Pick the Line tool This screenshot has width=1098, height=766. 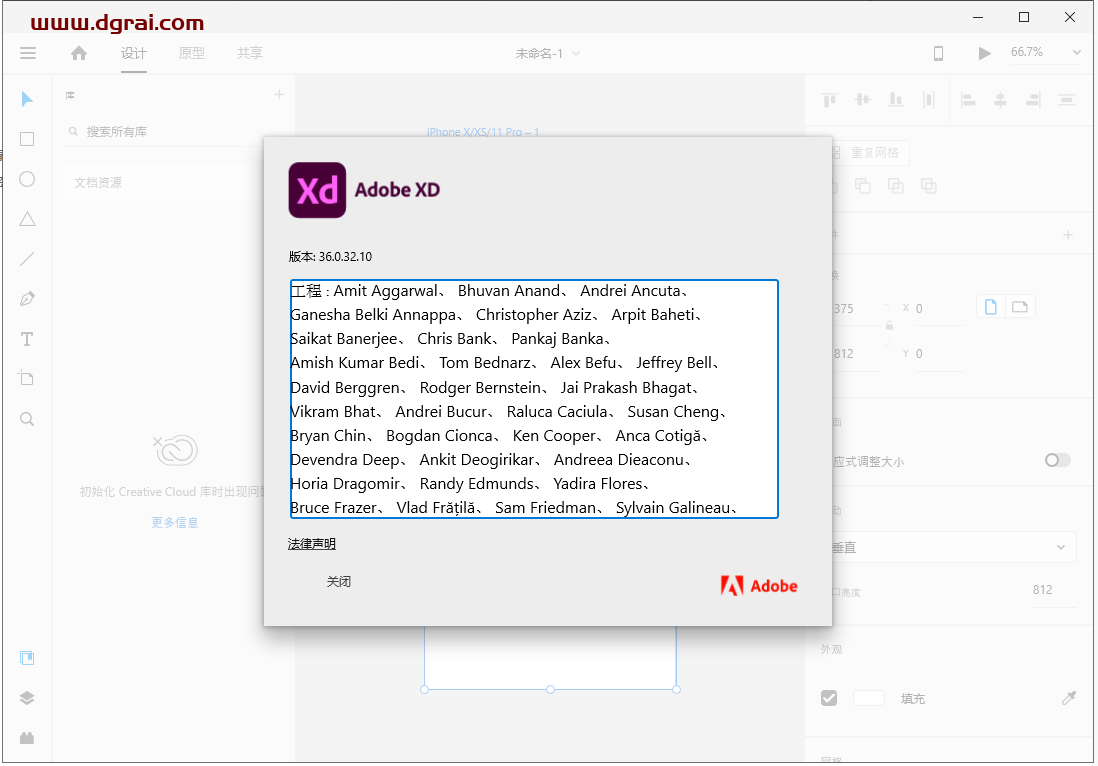(x=27, y=259)
